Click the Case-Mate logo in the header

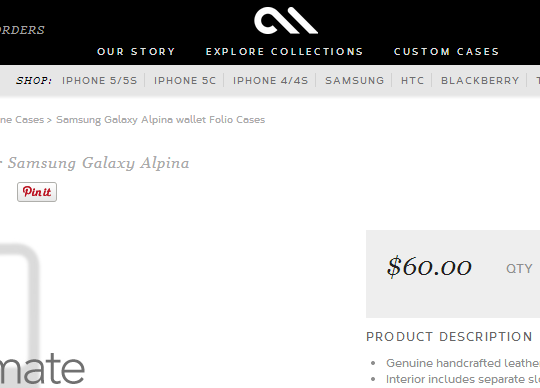coord(286,21)
